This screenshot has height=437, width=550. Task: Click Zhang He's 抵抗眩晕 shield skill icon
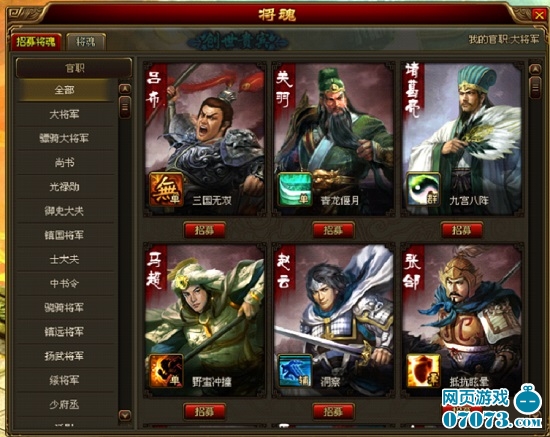tap(423, 371)
